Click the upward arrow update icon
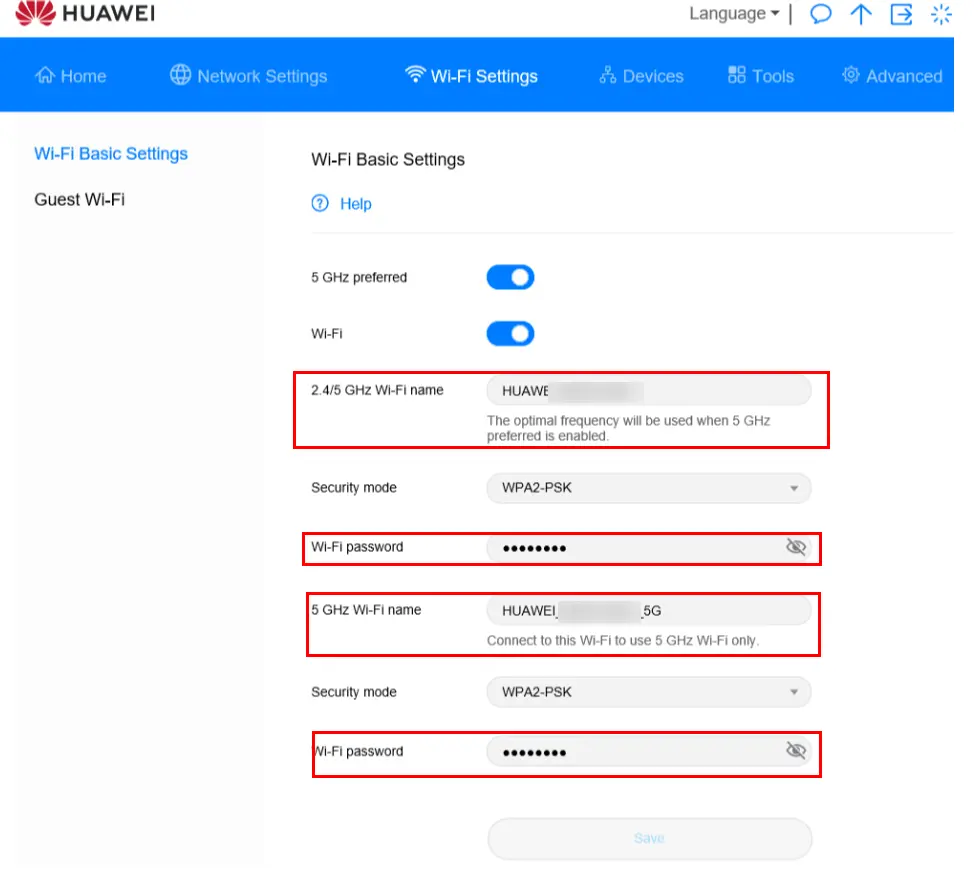The image size is (978, 891). [861, 14]
